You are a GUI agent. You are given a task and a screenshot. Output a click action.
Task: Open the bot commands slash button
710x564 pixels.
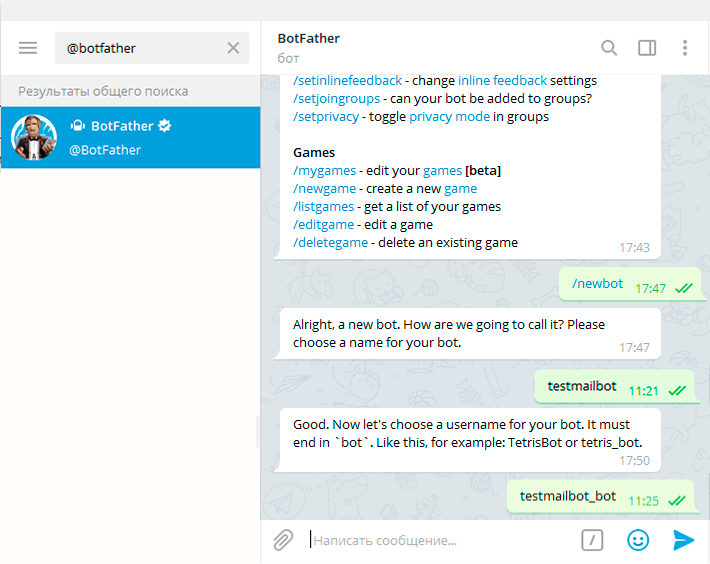(592, 540)
